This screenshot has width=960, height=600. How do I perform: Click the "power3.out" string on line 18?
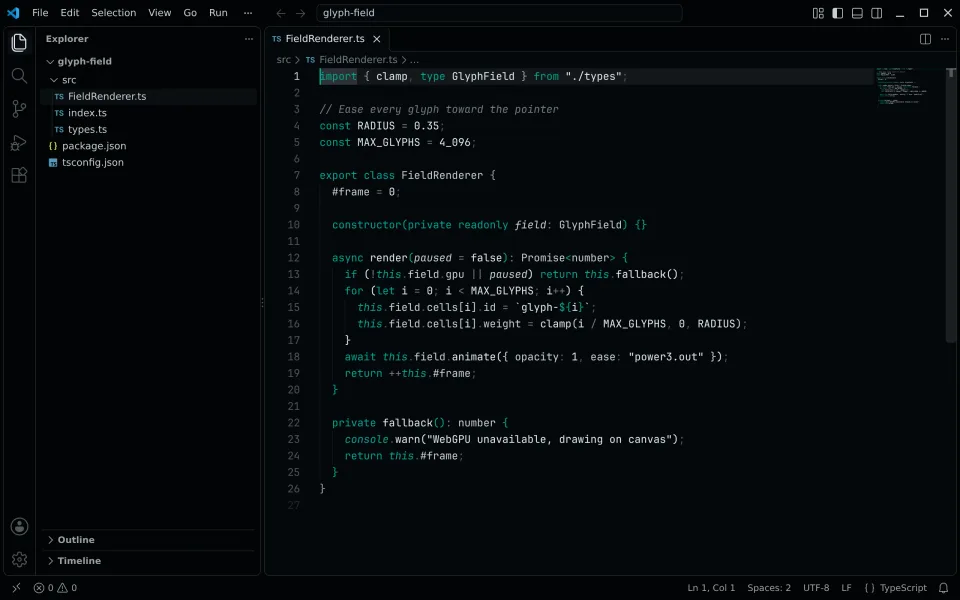pyautogui.click(x=666, y=357)
